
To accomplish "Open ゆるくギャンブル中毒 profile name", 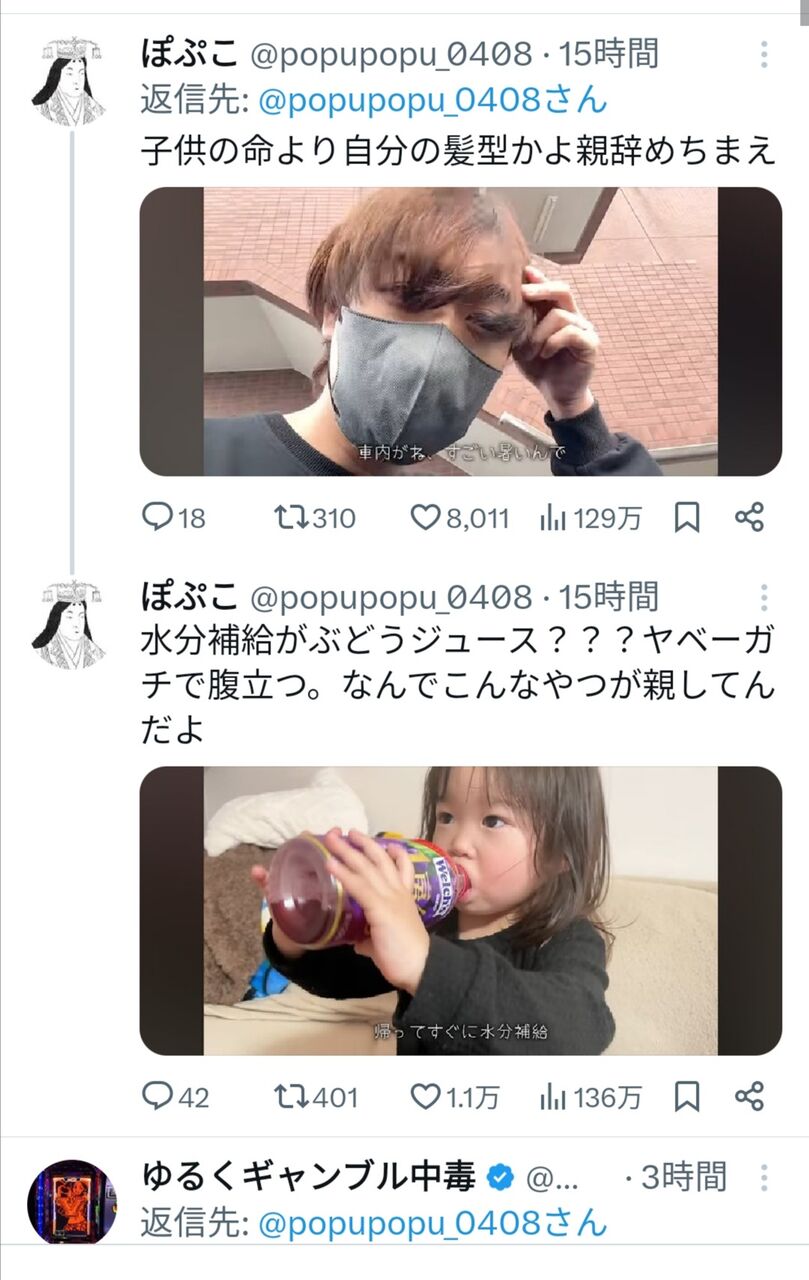I will pos(308,1177).
